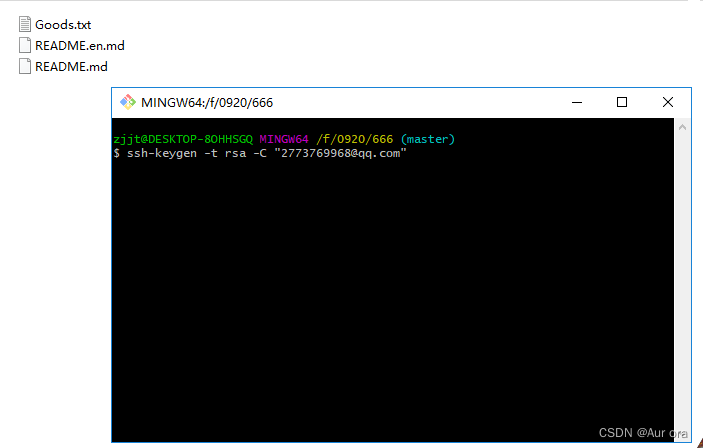Click the zjjt@DESKTOP-8OHHSGQ prompt text

pyautogui.click(x=183, y=139)
